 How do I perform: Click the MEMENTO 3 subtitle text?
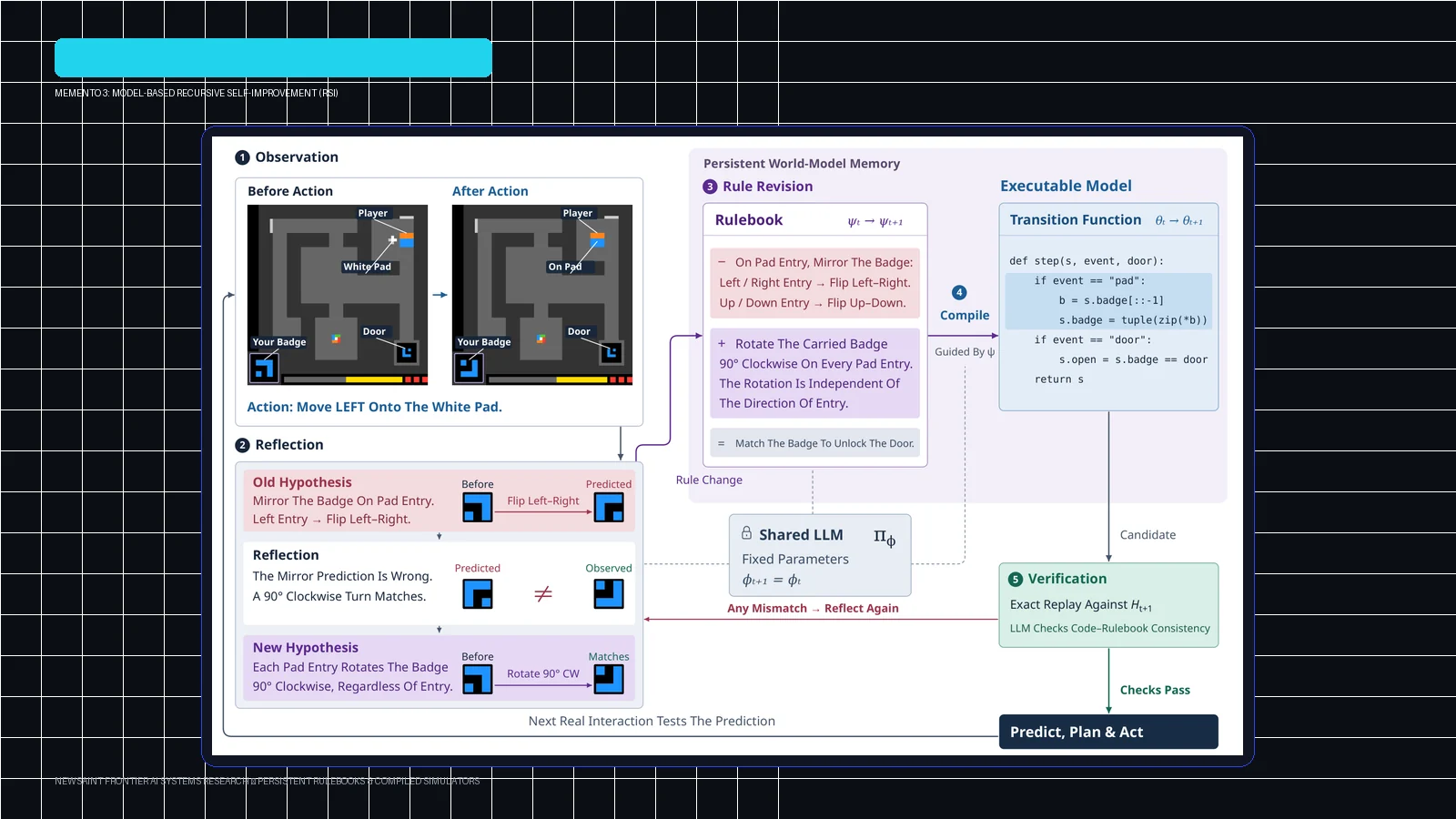pyautogui.click(x=197, y=93)
